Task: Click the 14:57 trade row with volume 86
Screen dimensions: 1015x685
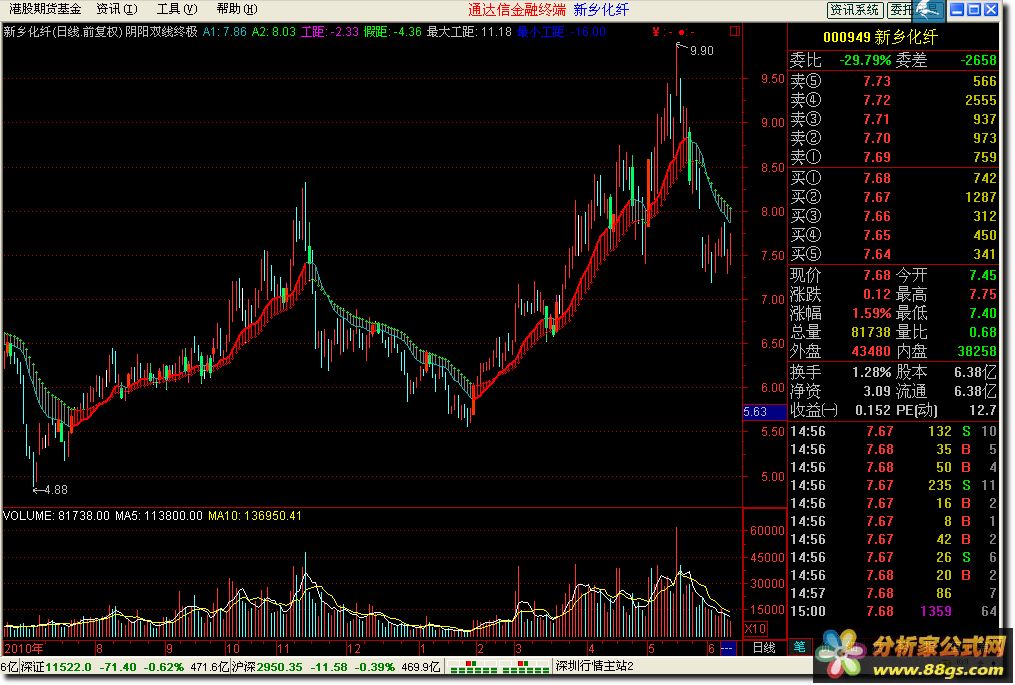Action: click(x=893, y=593)
